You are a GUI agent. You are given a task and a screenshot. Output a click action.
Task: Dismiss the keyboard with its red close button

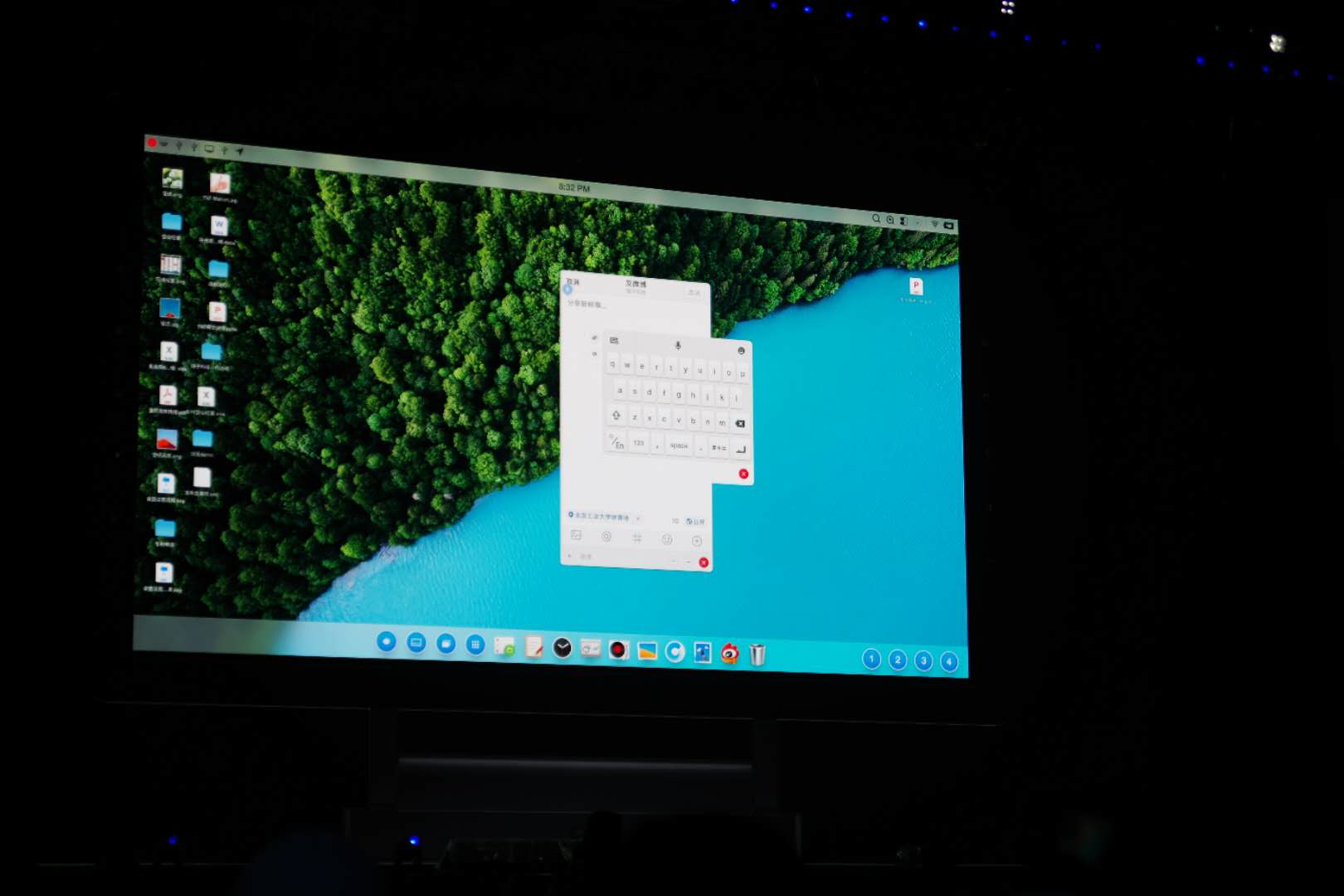click(x=743, y=474)
